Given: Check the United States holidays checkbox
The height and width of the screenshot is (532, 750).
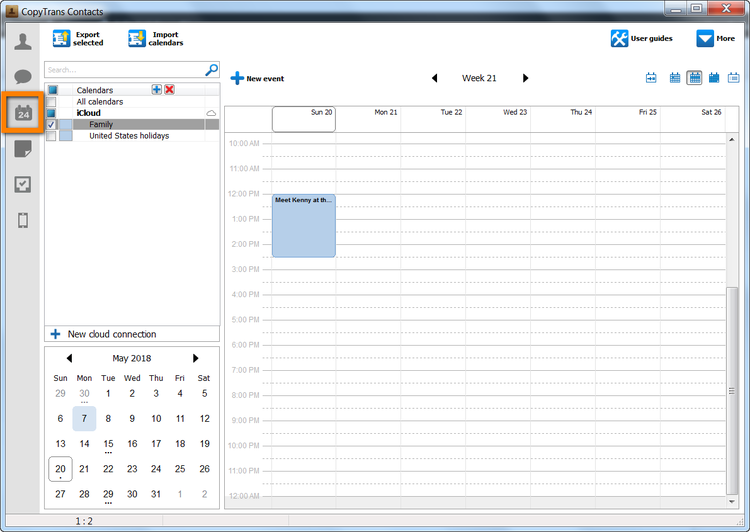Looking at the screenshot, I should tap(51, 136).
